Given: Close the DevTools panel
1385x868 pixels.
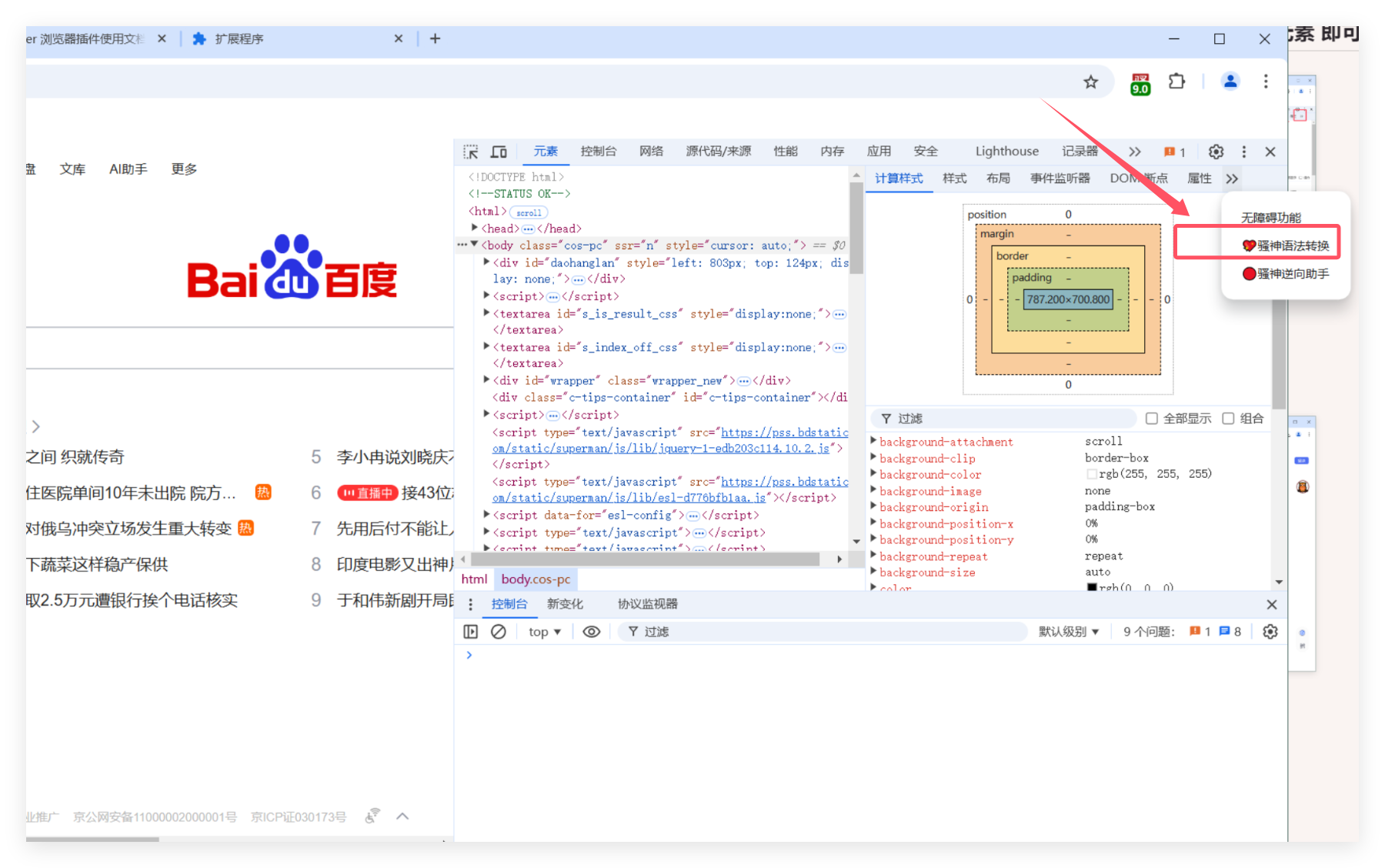Looking at the screenshot, I should pyautogui.click(x=1270, y=152).
